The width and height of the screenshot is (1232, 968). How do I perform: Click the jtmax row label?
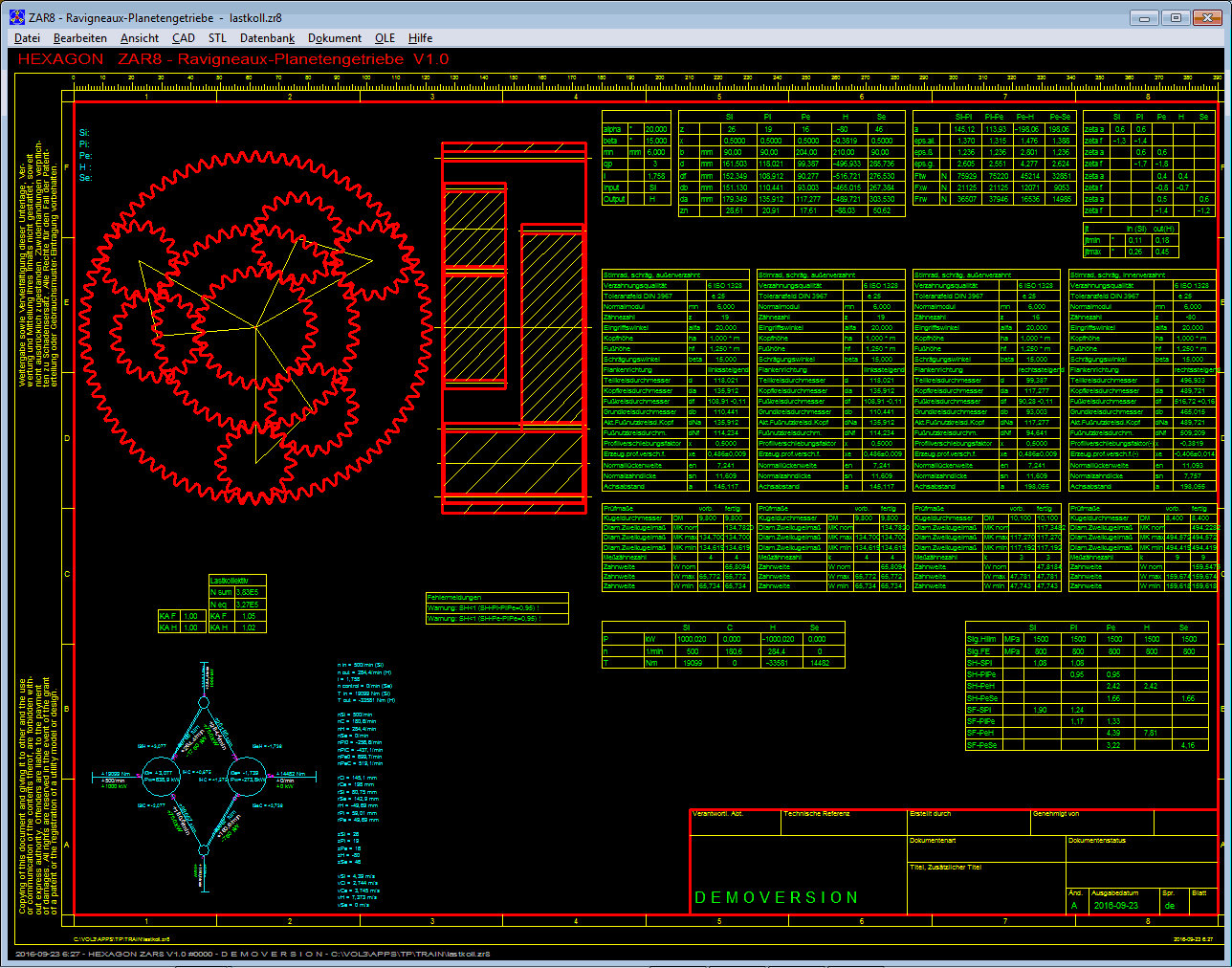(x=1093, y=252)
